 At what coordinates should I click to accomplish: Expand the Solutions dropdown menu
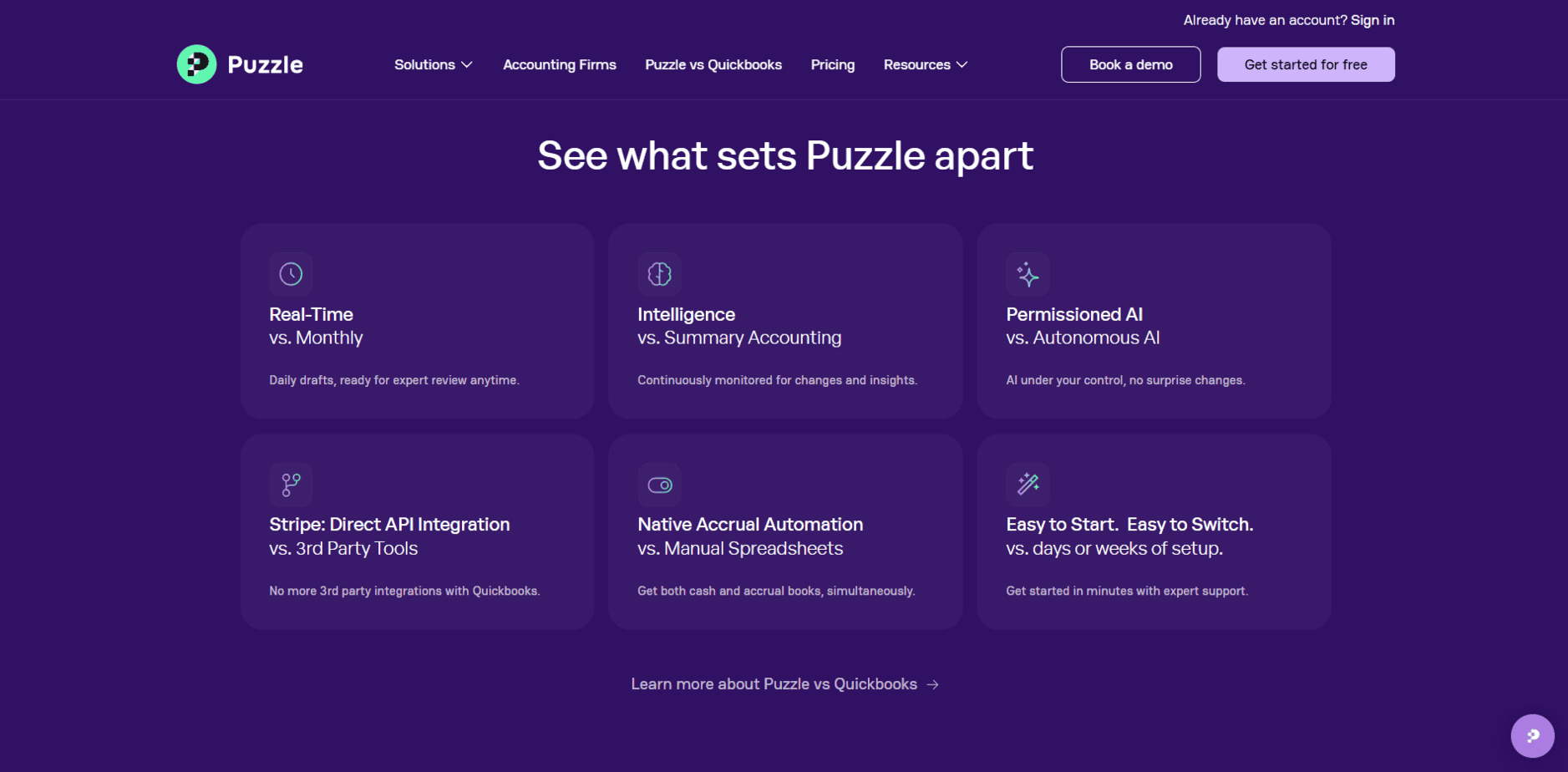tap(433, 64)
